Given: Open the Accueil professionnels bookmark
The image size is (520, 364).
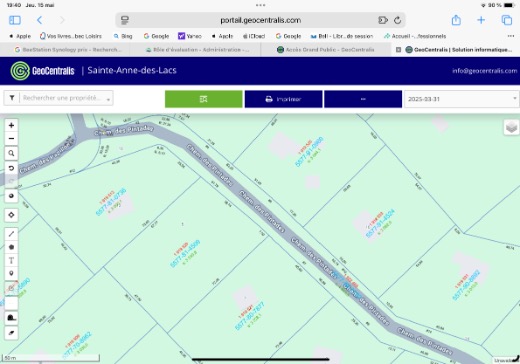Looking at the screenshot, I should [415, 36].
